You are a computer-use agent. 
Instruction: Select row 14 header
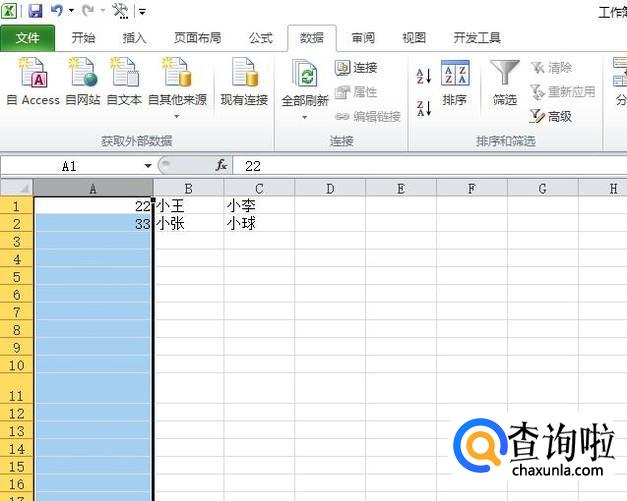tap(16, 449)
